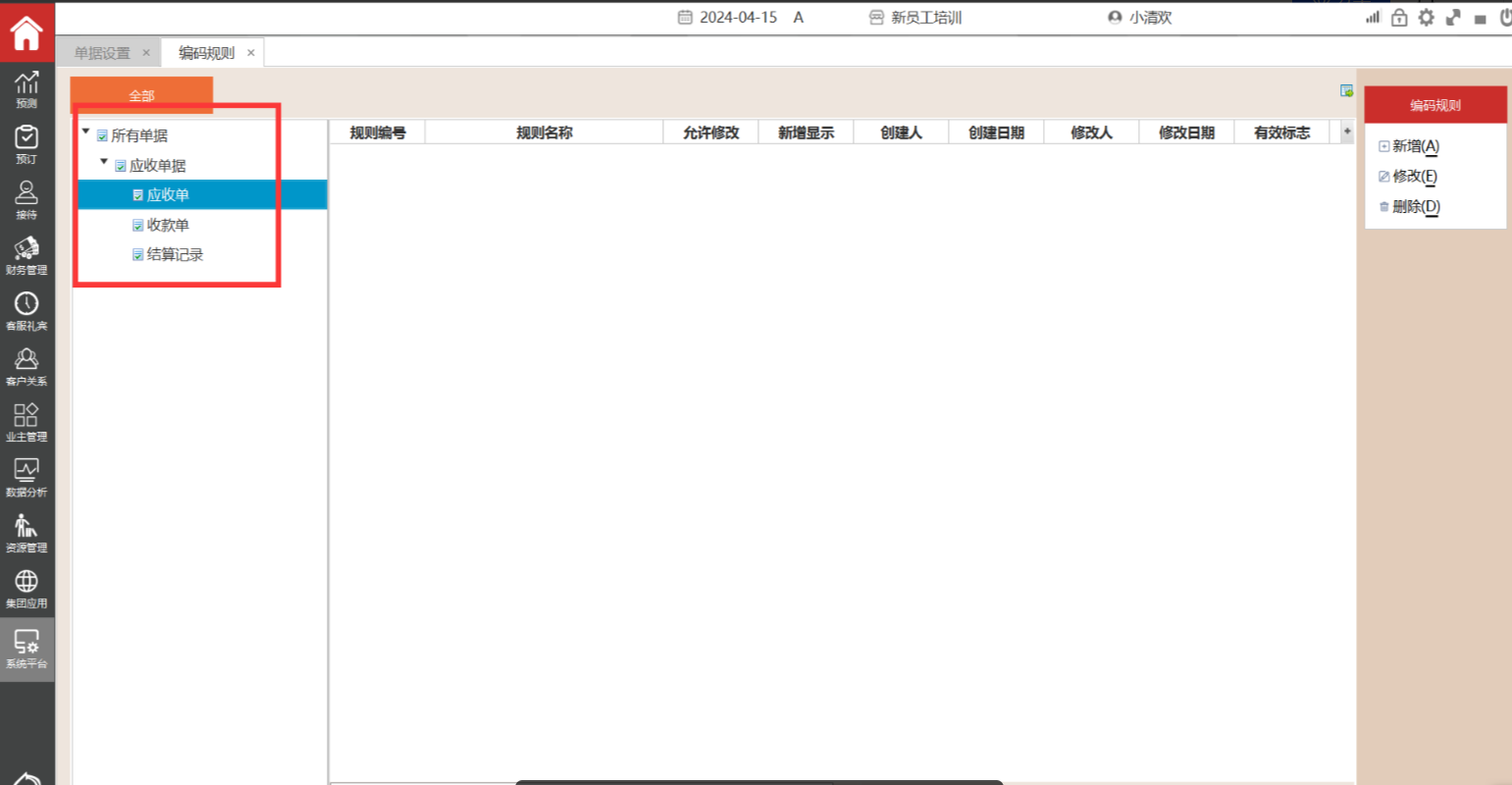Toggle the 收款单 checkbox in tree
This screenshot has height=785, width=1512.
point(138,226)
